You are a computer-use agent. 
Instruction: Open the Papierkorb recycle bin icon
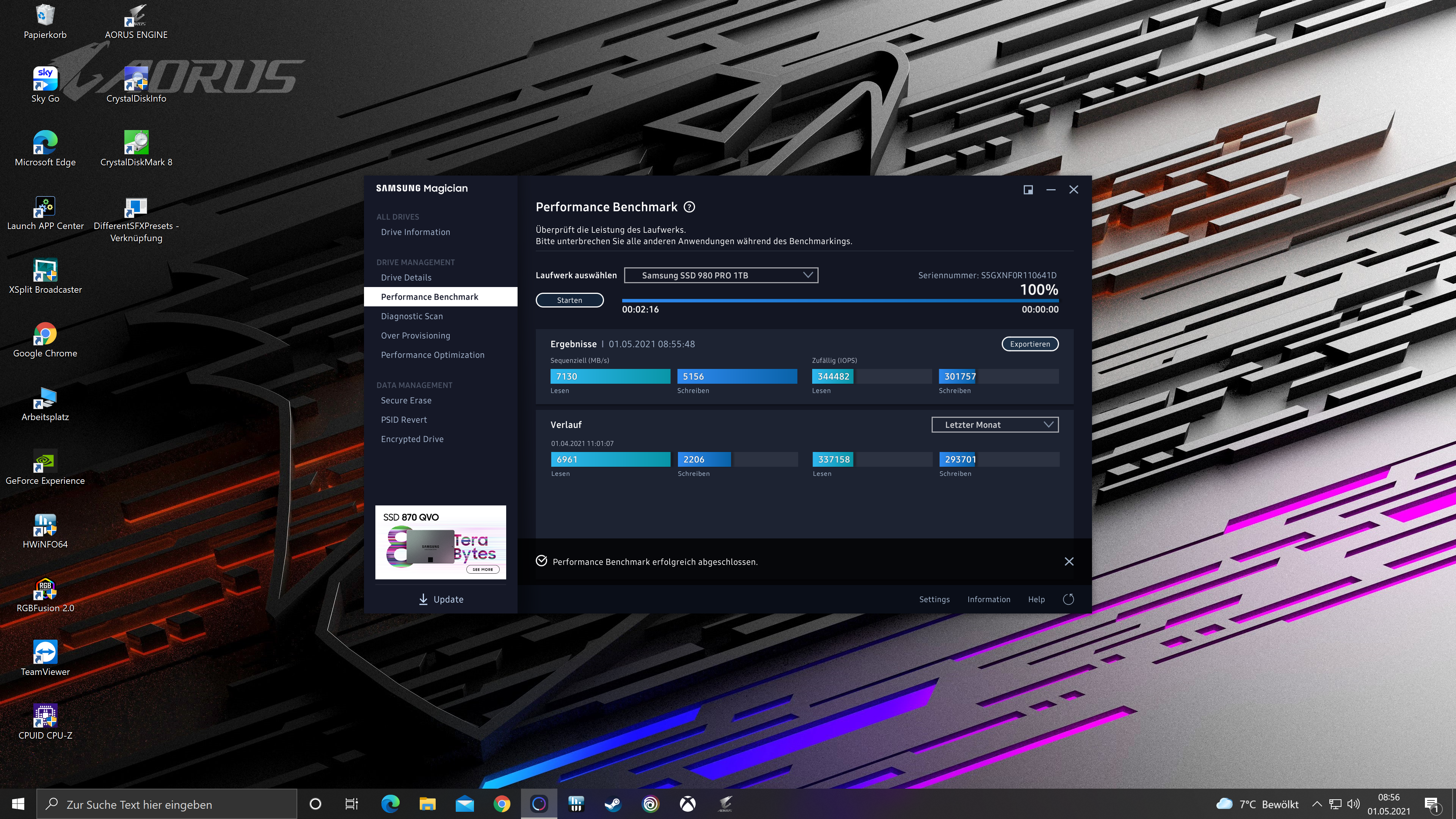(45, 22)
